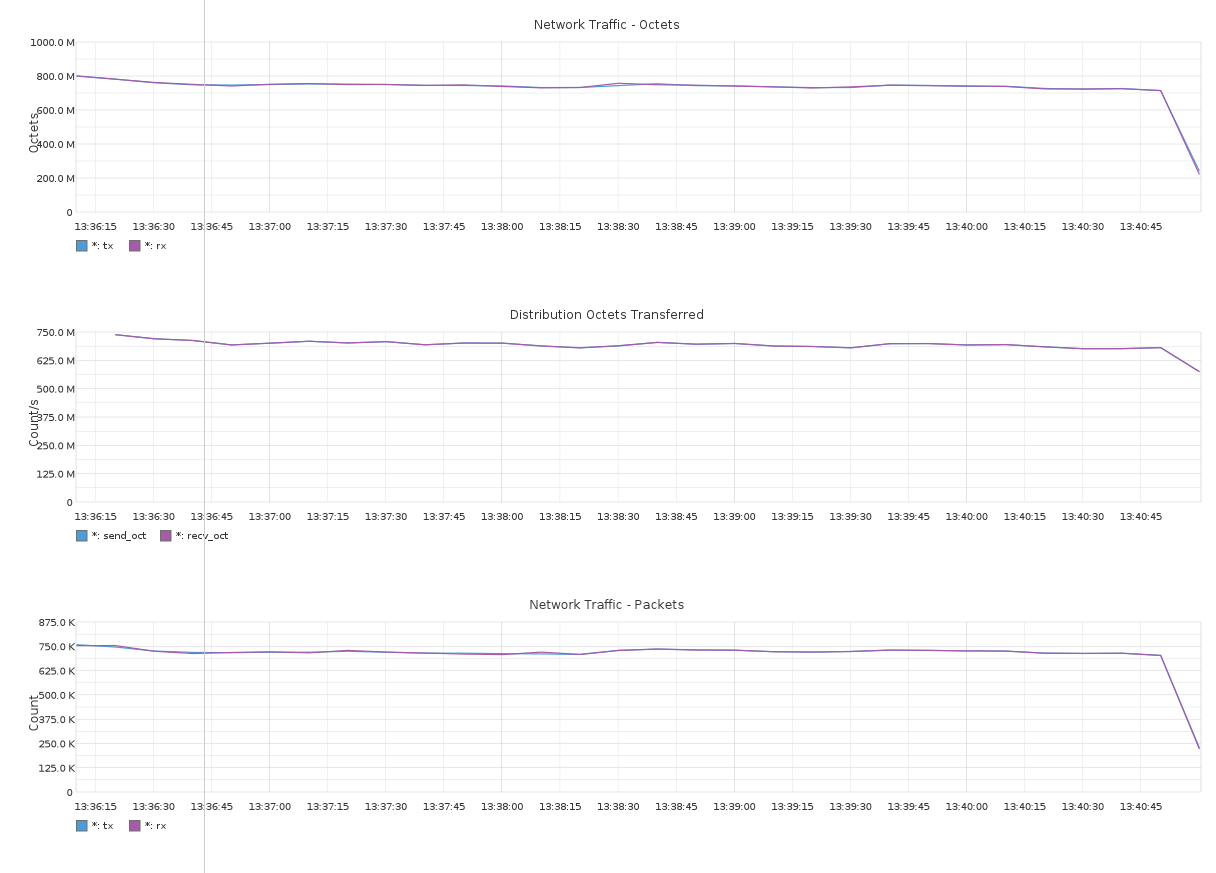
Task: Click the blue tx swatch in Network Traffic - Octets legend
Action: coord(82,246)
